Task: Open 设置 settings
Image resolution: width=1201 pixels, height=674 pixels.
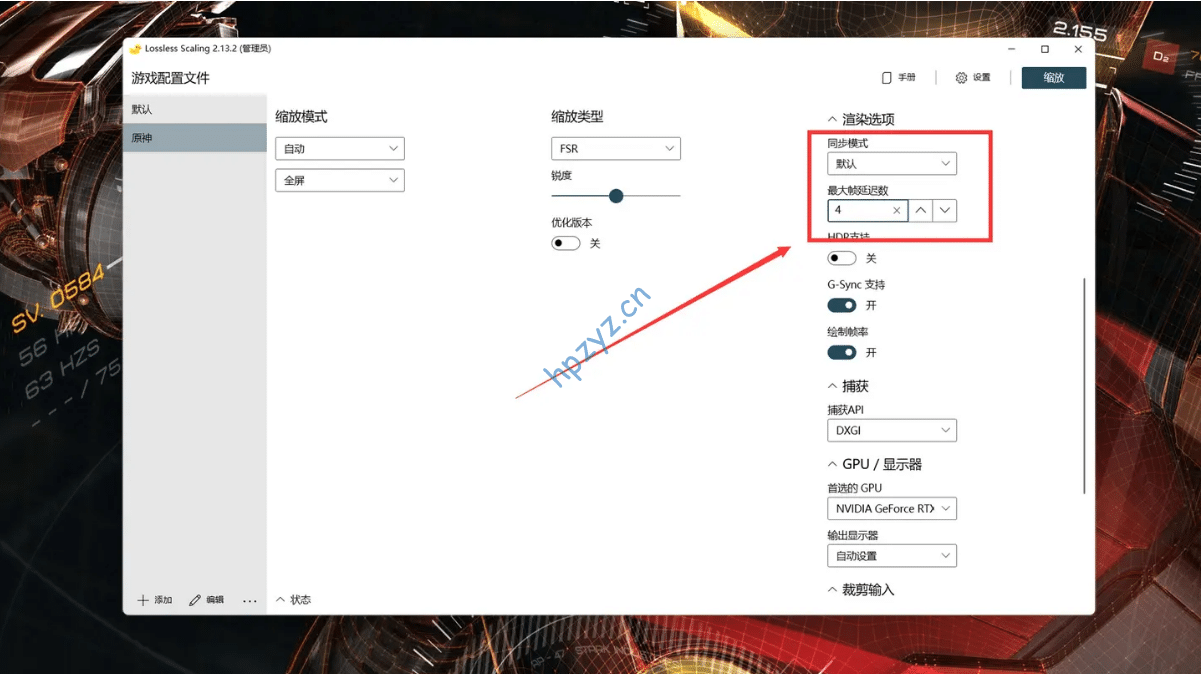Action: click(x=973, y=78)
